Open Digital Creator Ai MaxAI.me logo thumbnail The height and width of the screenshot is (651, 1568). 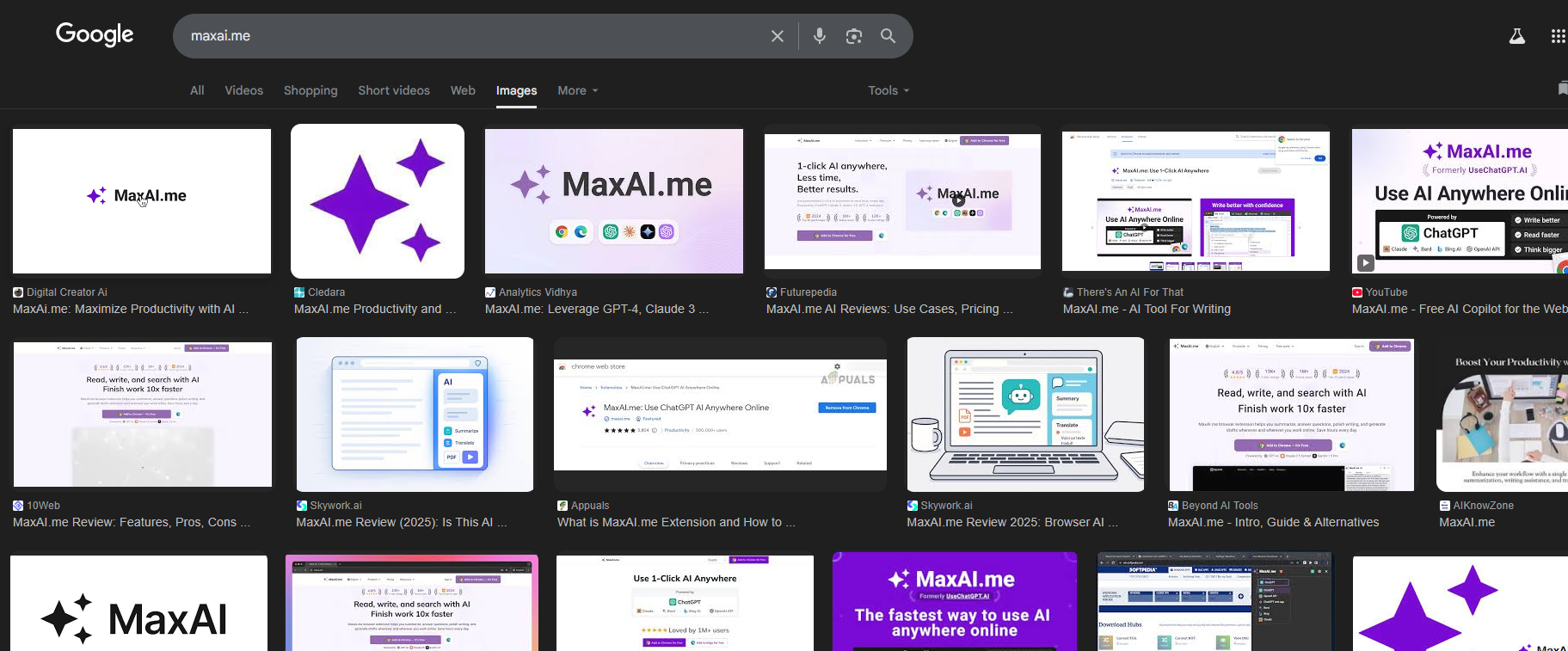coord(142,201)
